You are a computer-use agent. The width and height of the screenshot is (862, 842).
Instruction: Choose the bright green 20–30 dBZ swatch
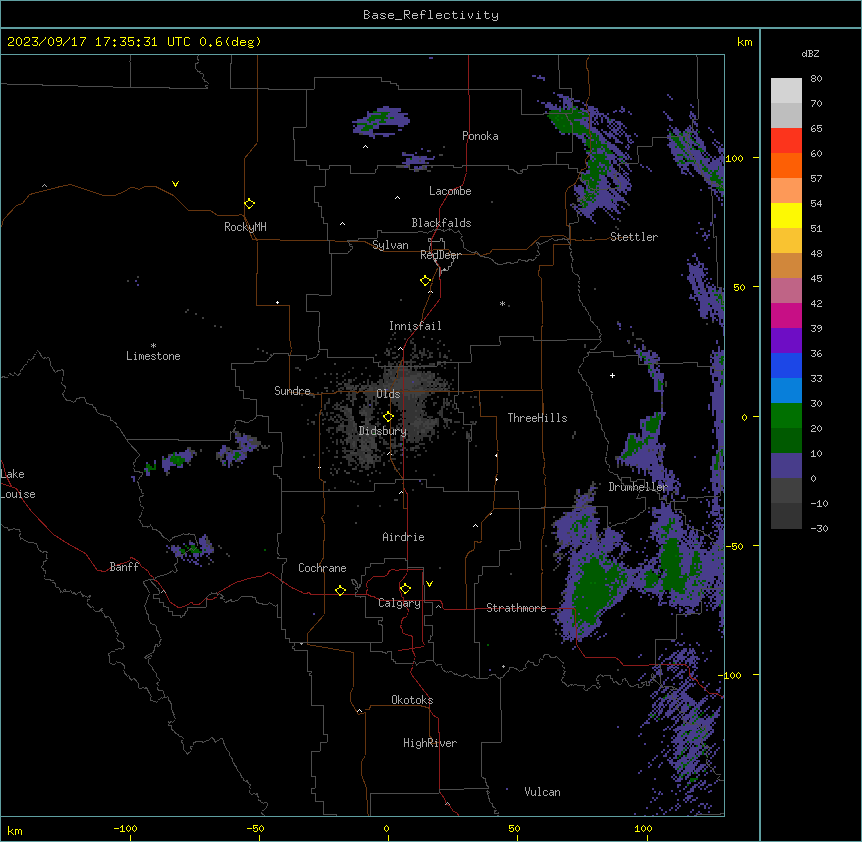(x=786, y=416)
